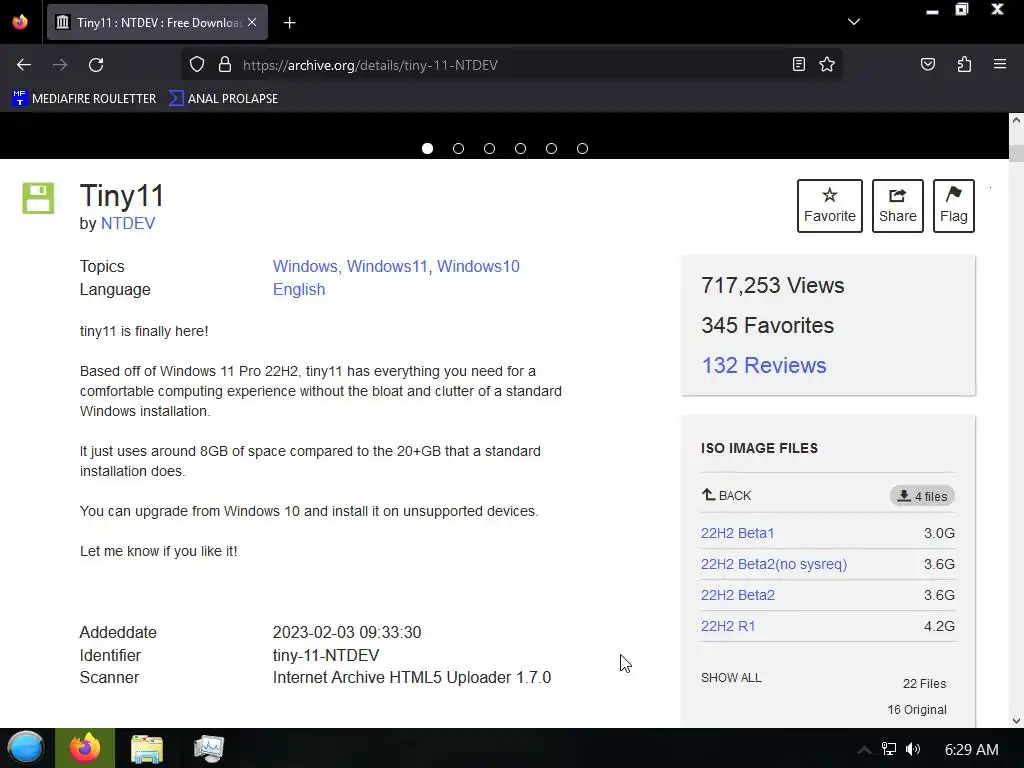Open the 132 Reviews link

[x=764, y=365]
